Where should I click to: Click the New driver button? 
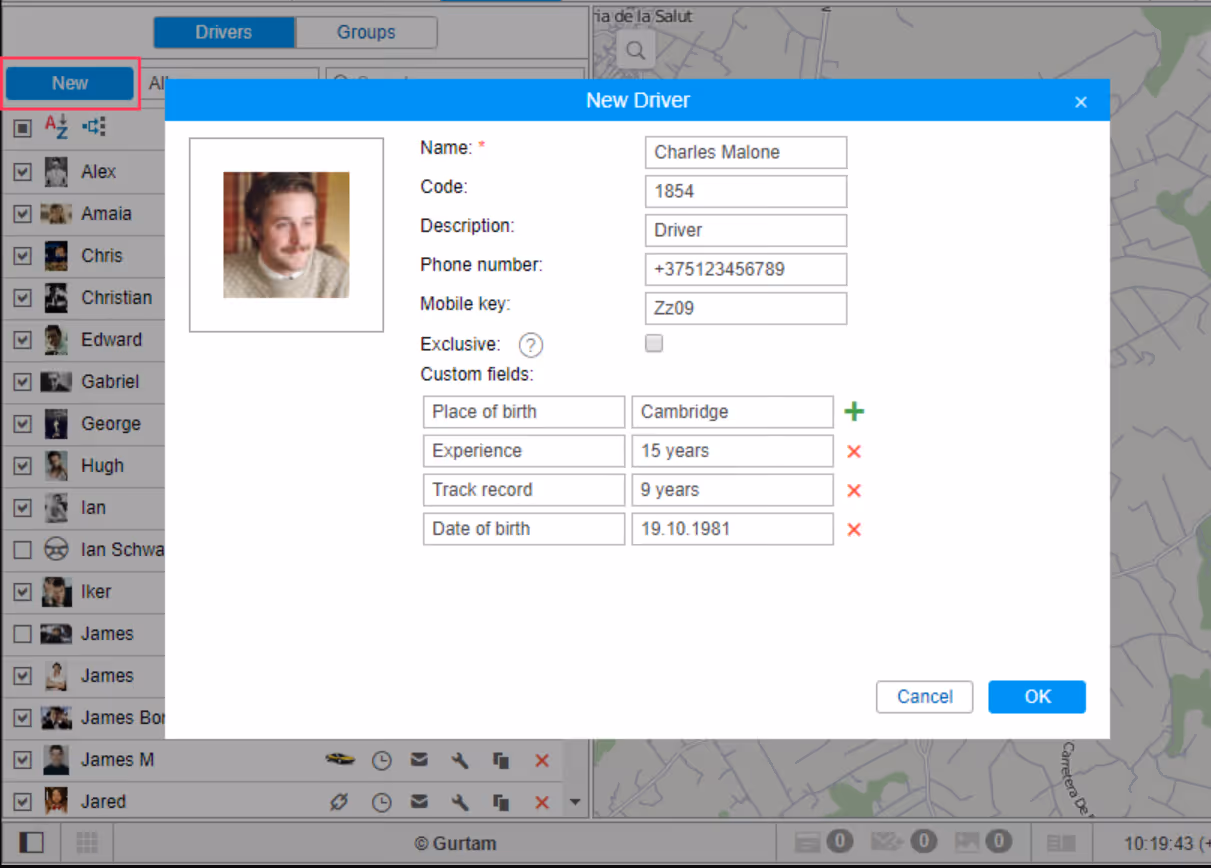tap(70, 84)
